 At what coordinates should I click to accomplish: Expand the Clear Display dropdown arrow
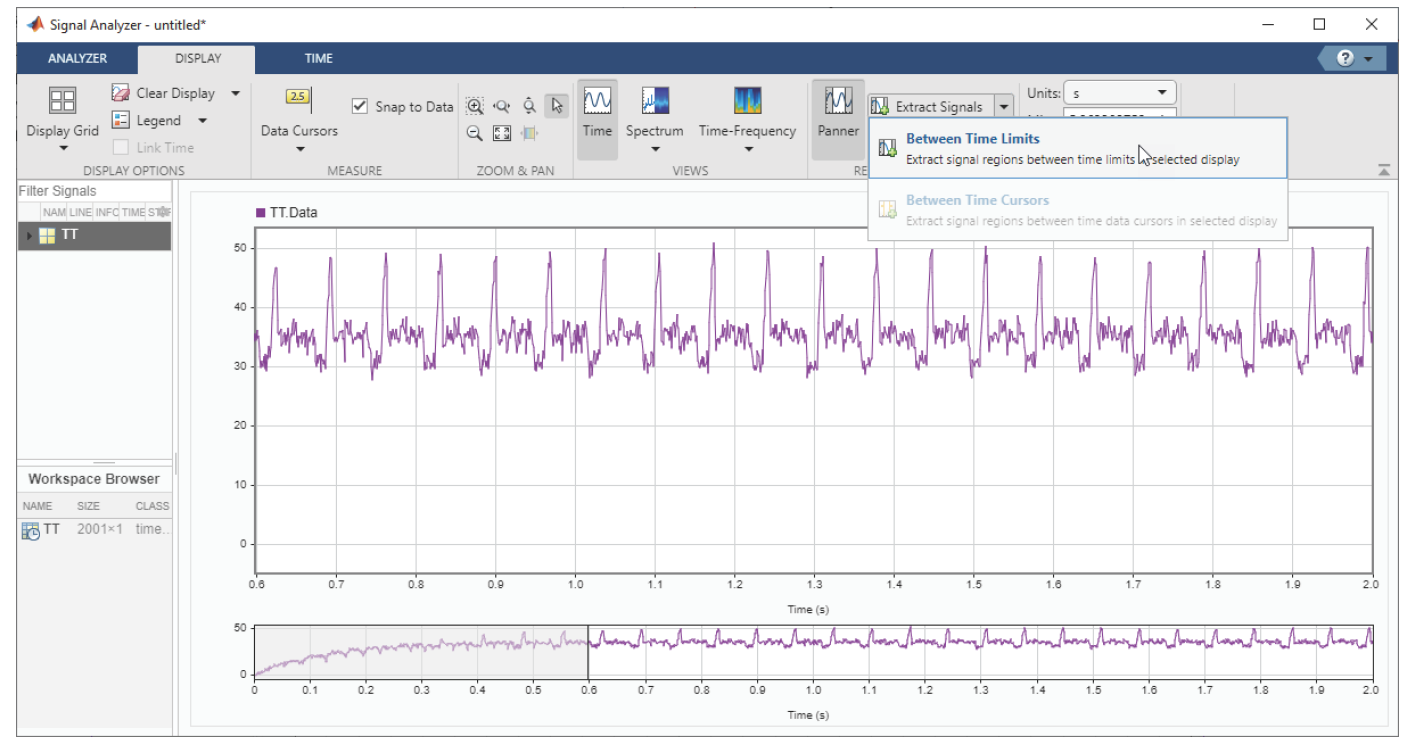click(x=236, y=93)
